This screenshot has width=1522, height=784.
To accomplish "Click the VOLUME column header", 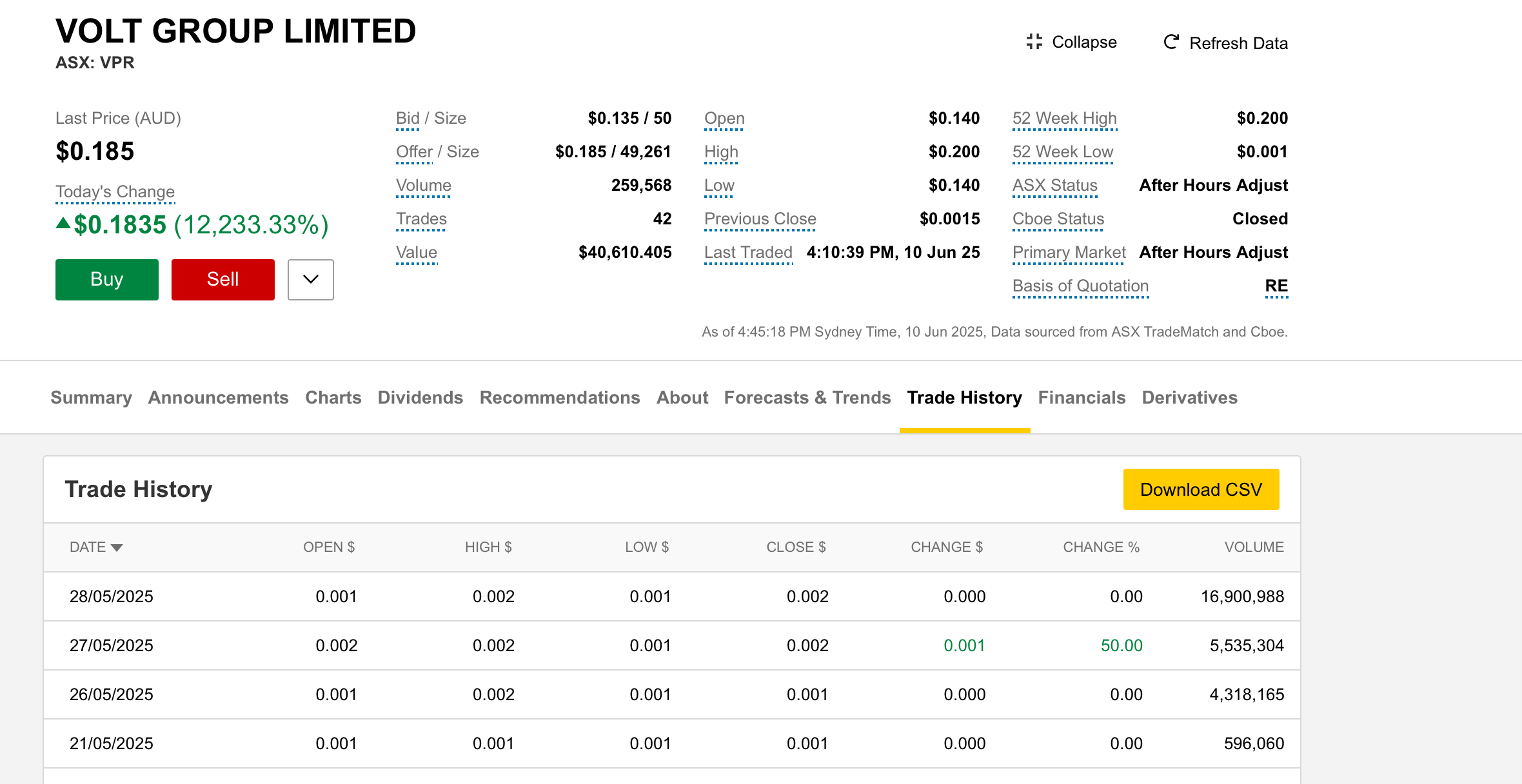I will (1254, 547).
